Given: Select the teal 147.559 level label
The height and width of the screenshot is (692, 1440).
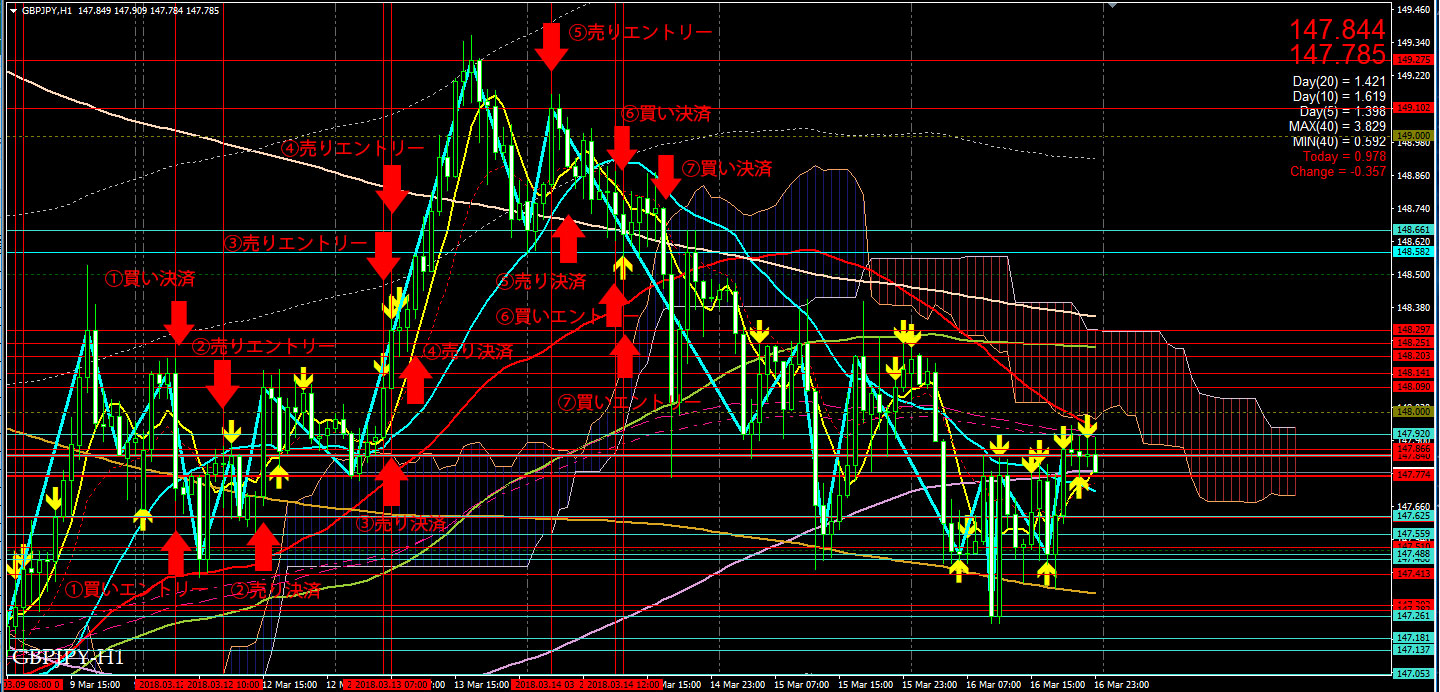Looking at the screenshot, I should pos(1412,535).
